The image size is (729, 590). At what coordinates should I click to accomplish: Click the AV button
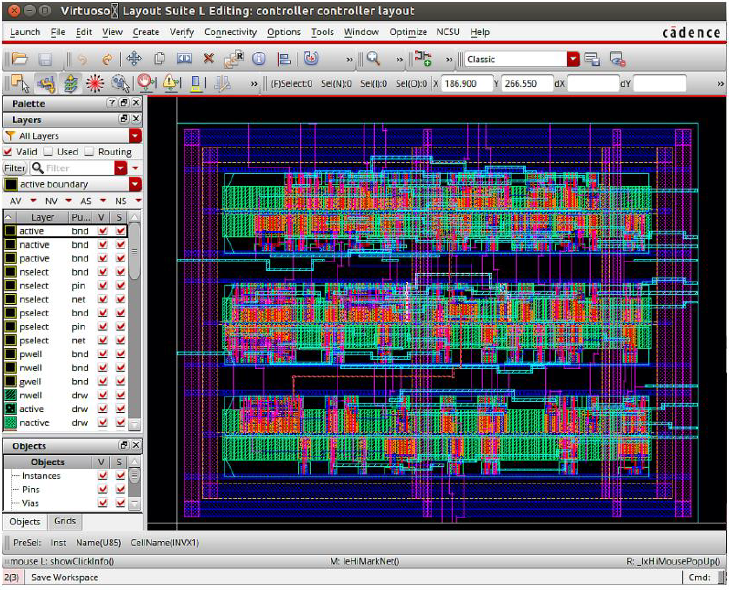click(x=15, y=201)
